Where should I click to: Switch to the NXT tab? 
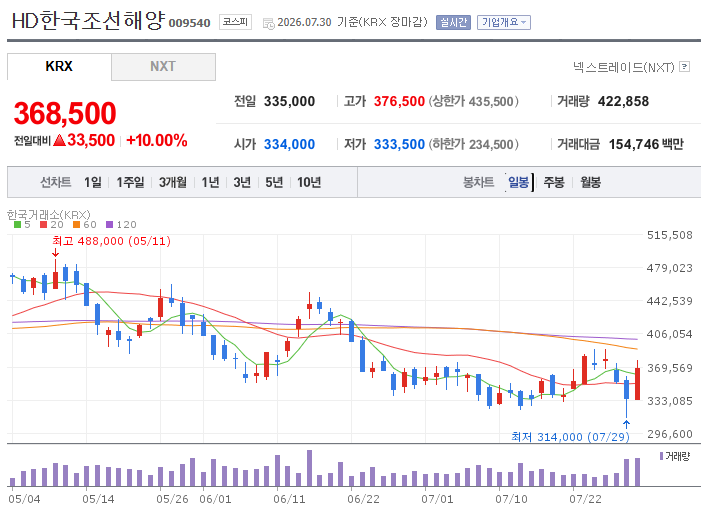coord(163,67)
